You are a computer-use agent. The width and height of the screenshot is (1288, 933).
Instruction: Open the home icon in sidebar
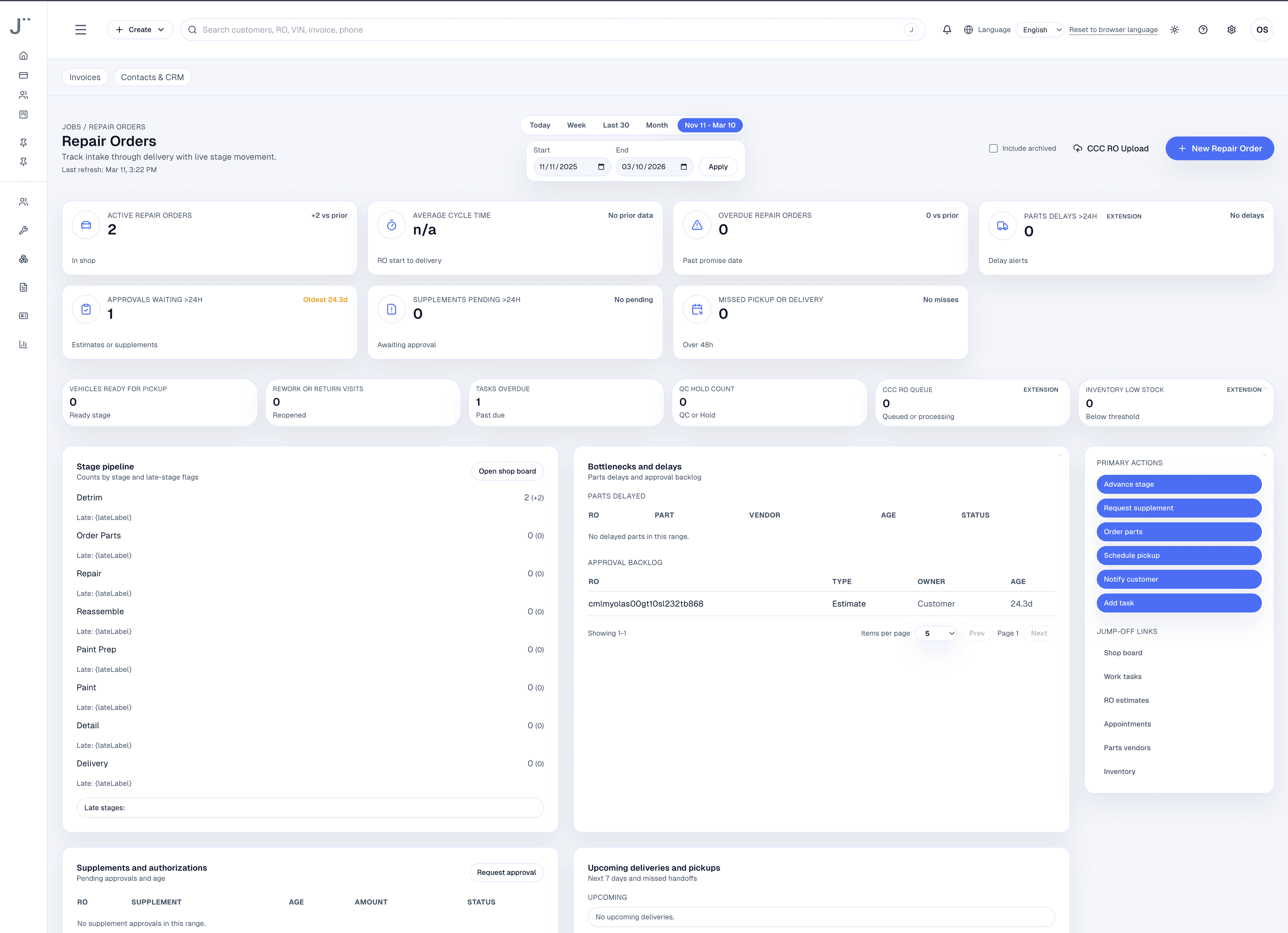pyautogui.click(x=23, y=56)
